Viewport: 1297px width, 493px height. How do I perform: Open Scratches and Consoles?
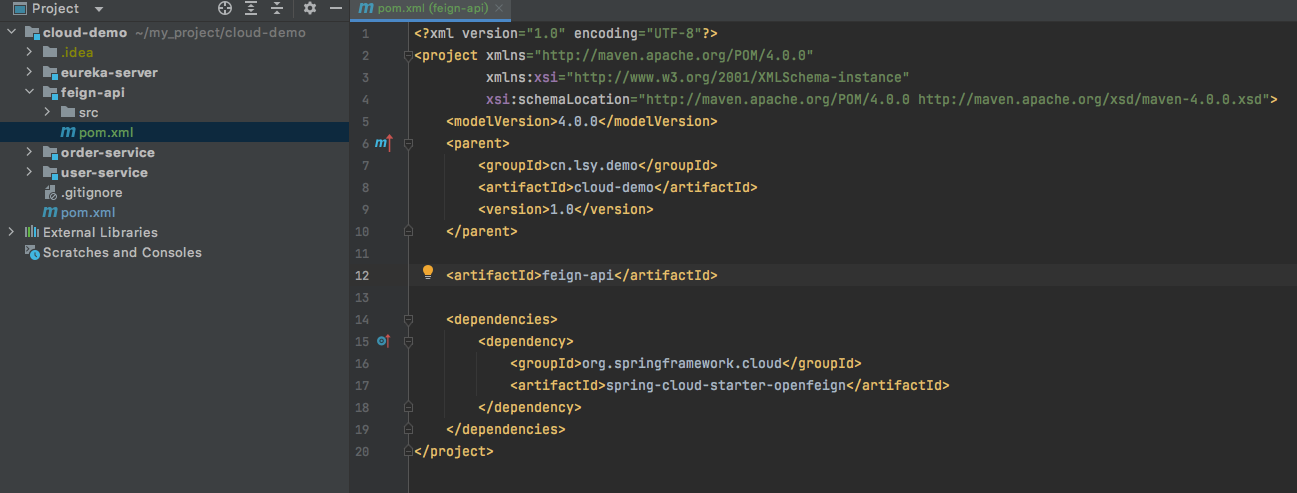[113, 252]
